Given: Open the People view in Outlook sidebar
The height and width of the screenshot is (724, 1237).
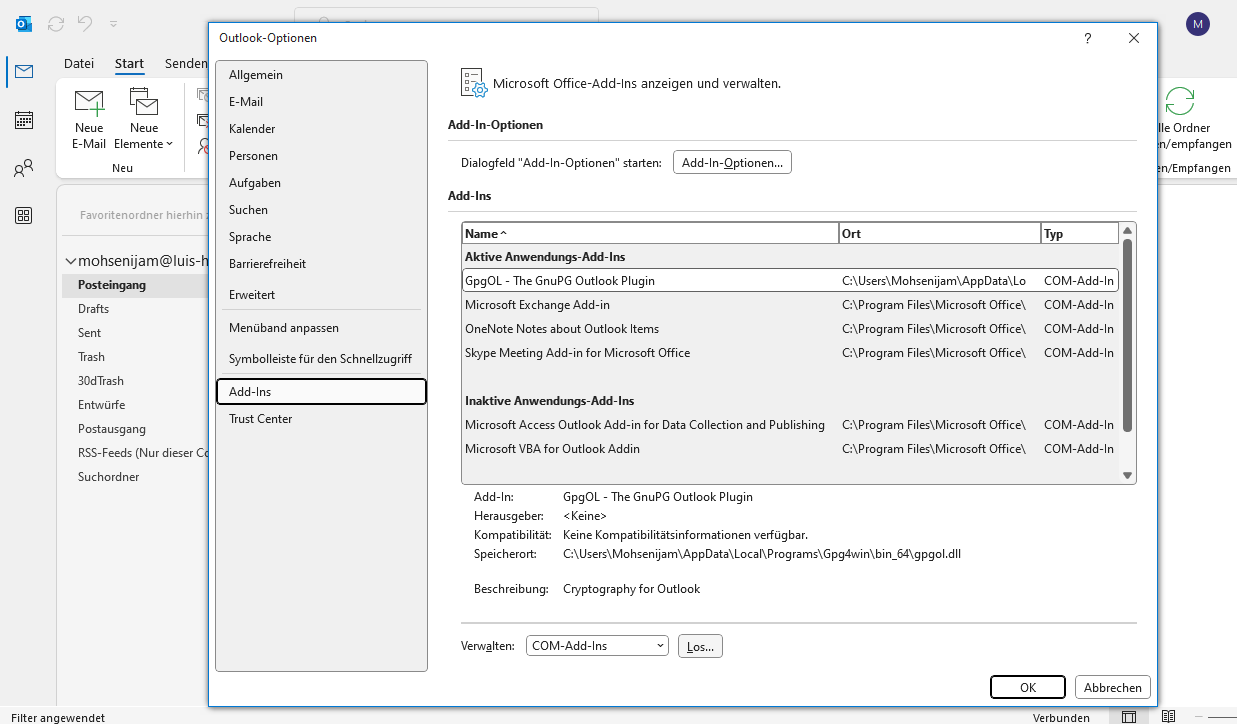Looking at the screenshot, I should coord(24,168).
